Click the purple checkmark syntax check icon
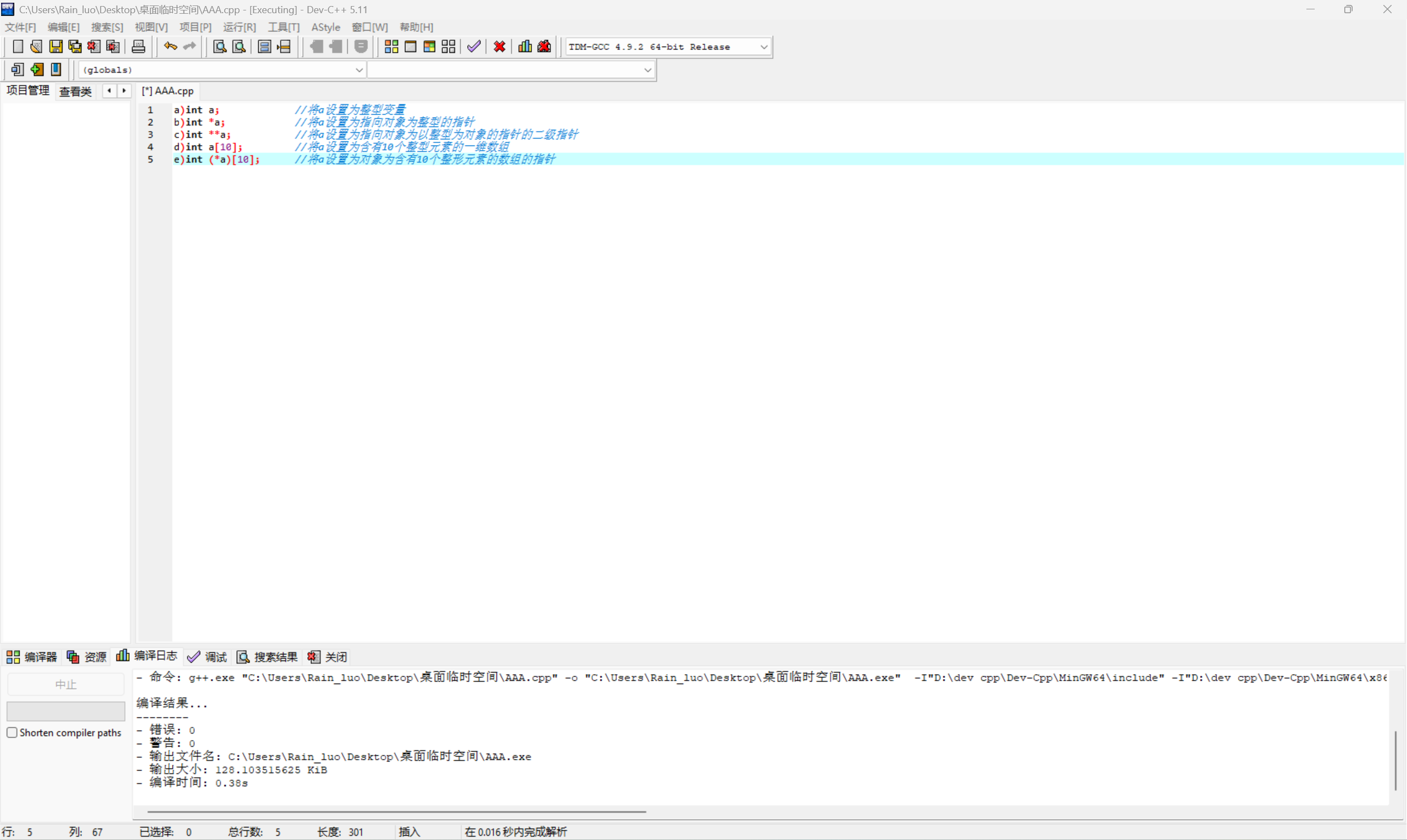 tap(474, 47)
